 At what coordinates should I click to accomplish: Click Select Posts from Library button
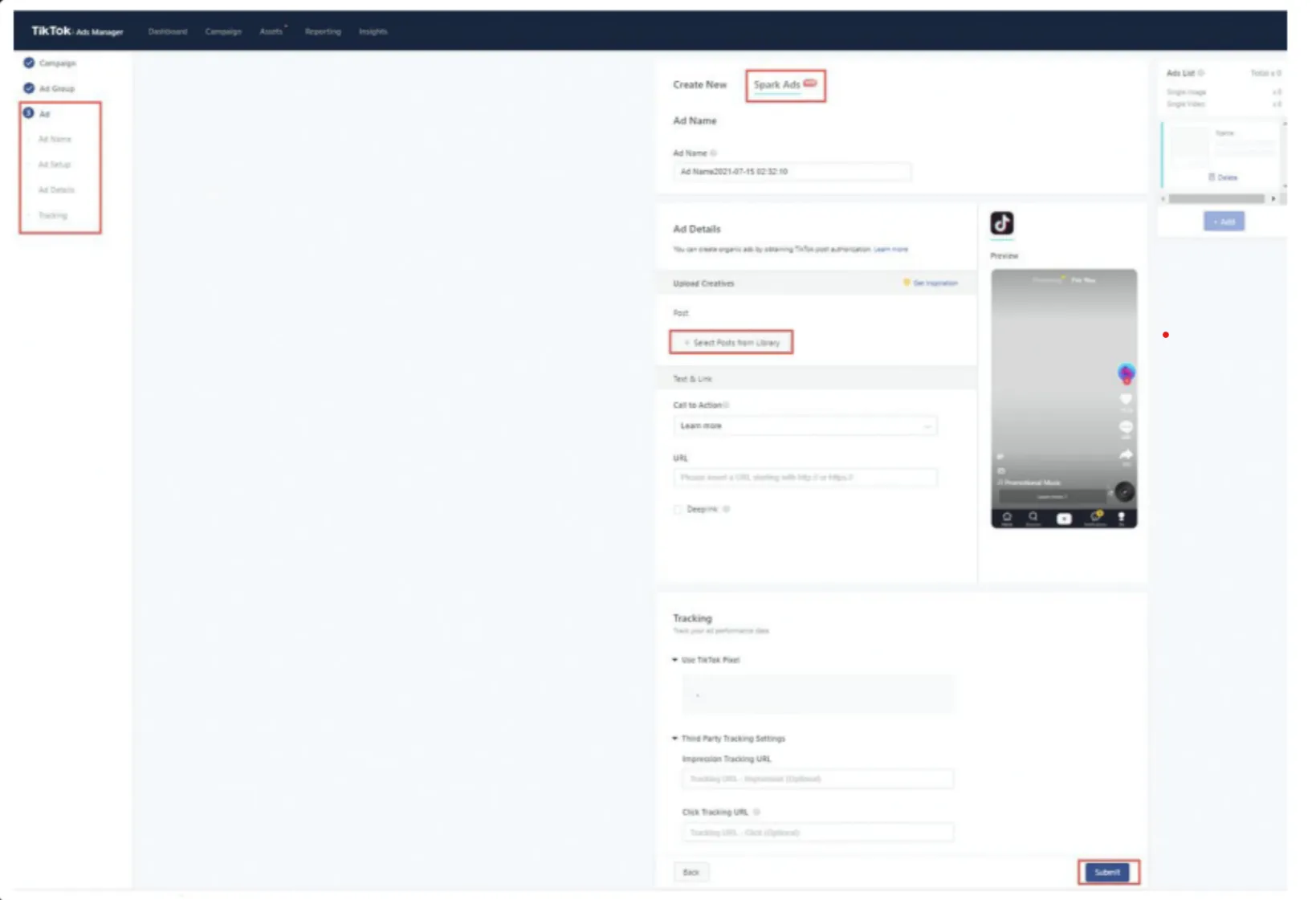(731, 342)
